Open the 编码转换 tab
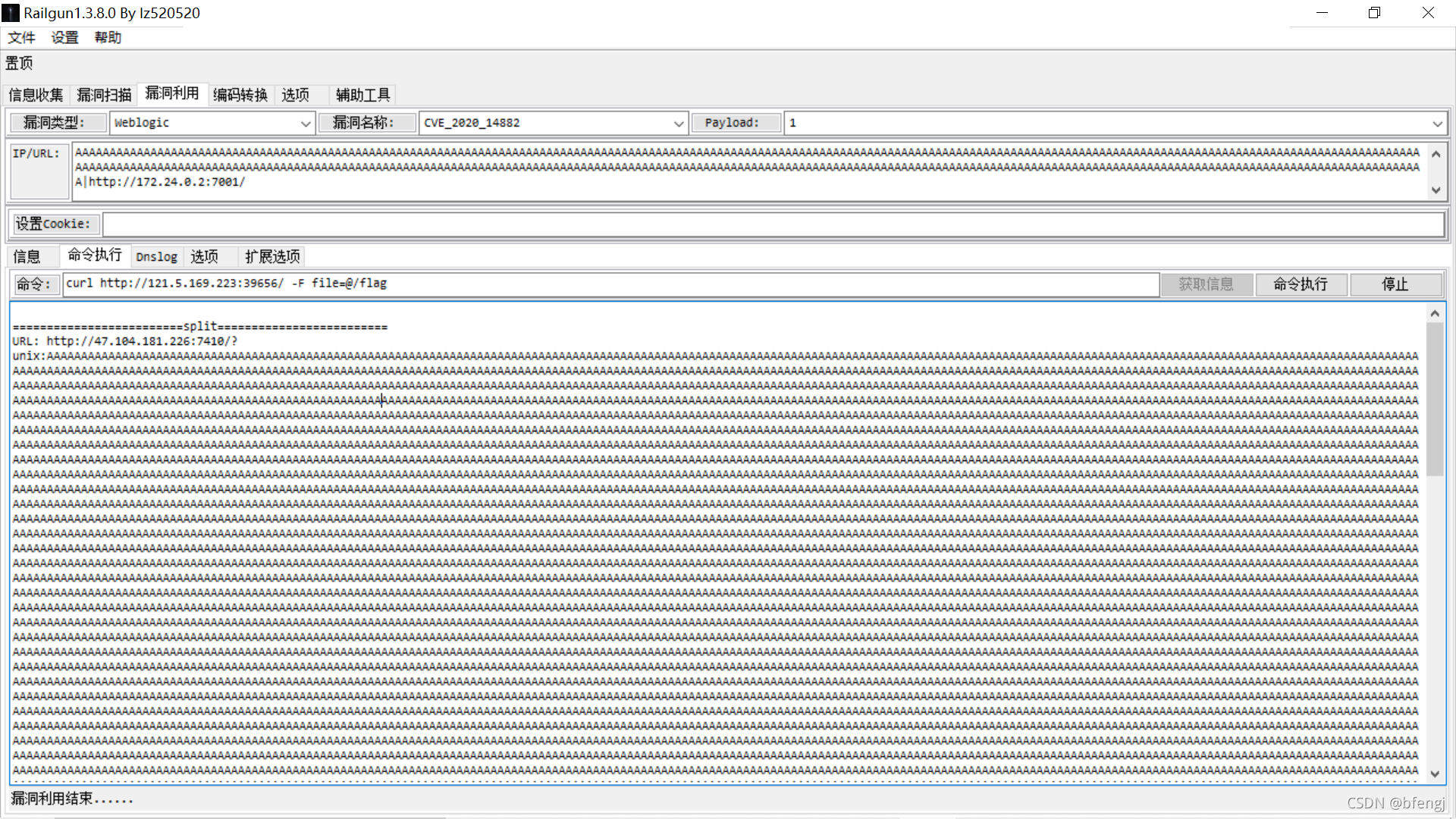The image size is (1456, 819). tap(240, 95)
